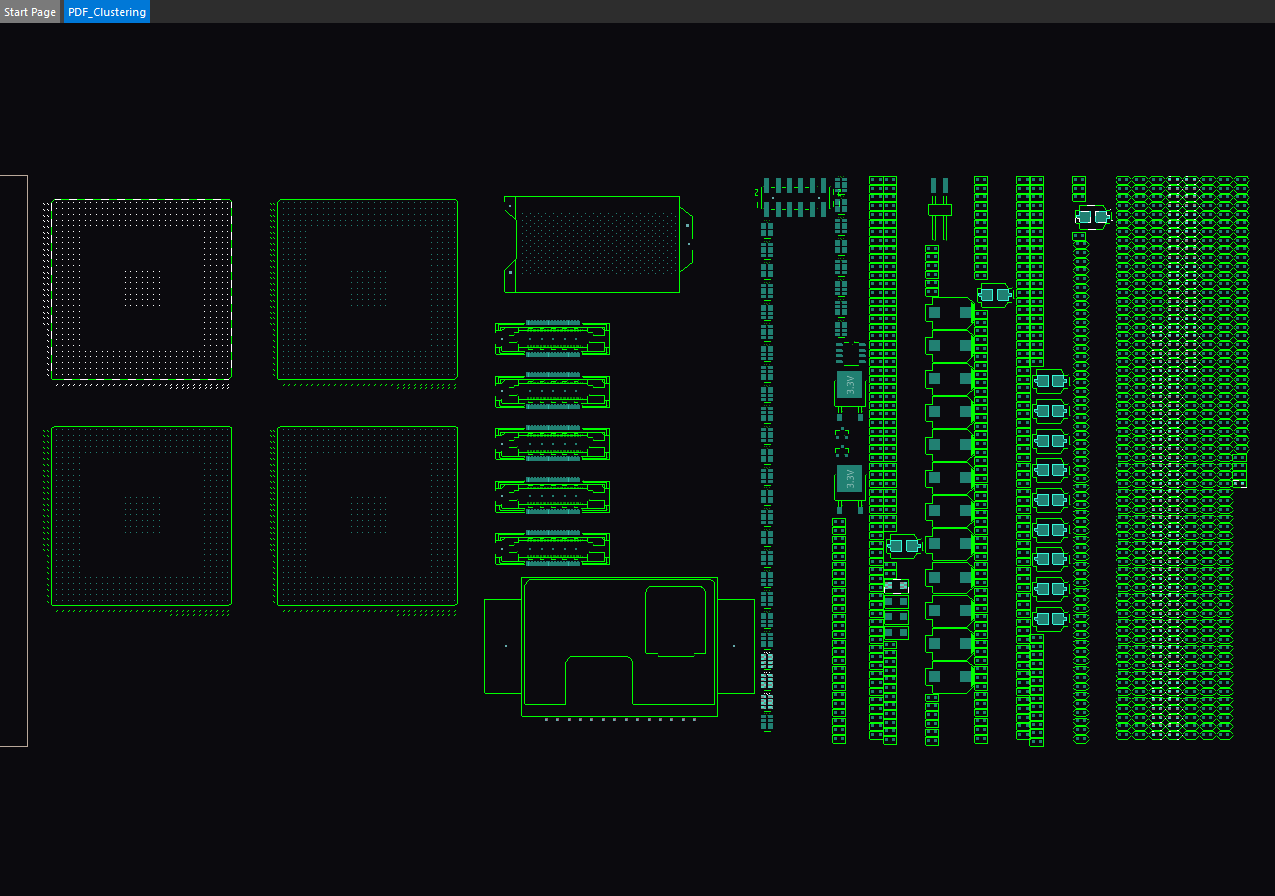This screenshot has height=896, width=1275.
Task: Select the small dual-pad component near the top-right corner
Action: [1093, 216]
